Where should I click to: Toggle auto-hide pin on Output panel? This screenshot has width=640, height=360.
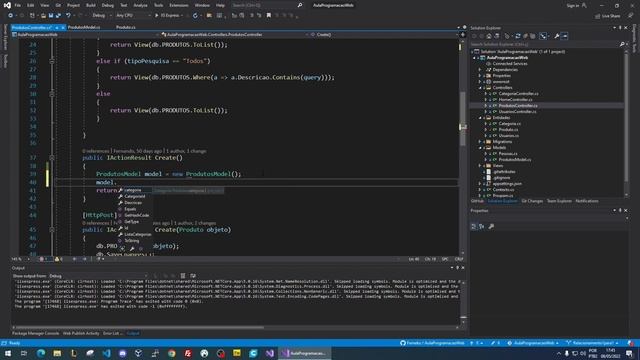pyautogui.click(x=457, y=268)
